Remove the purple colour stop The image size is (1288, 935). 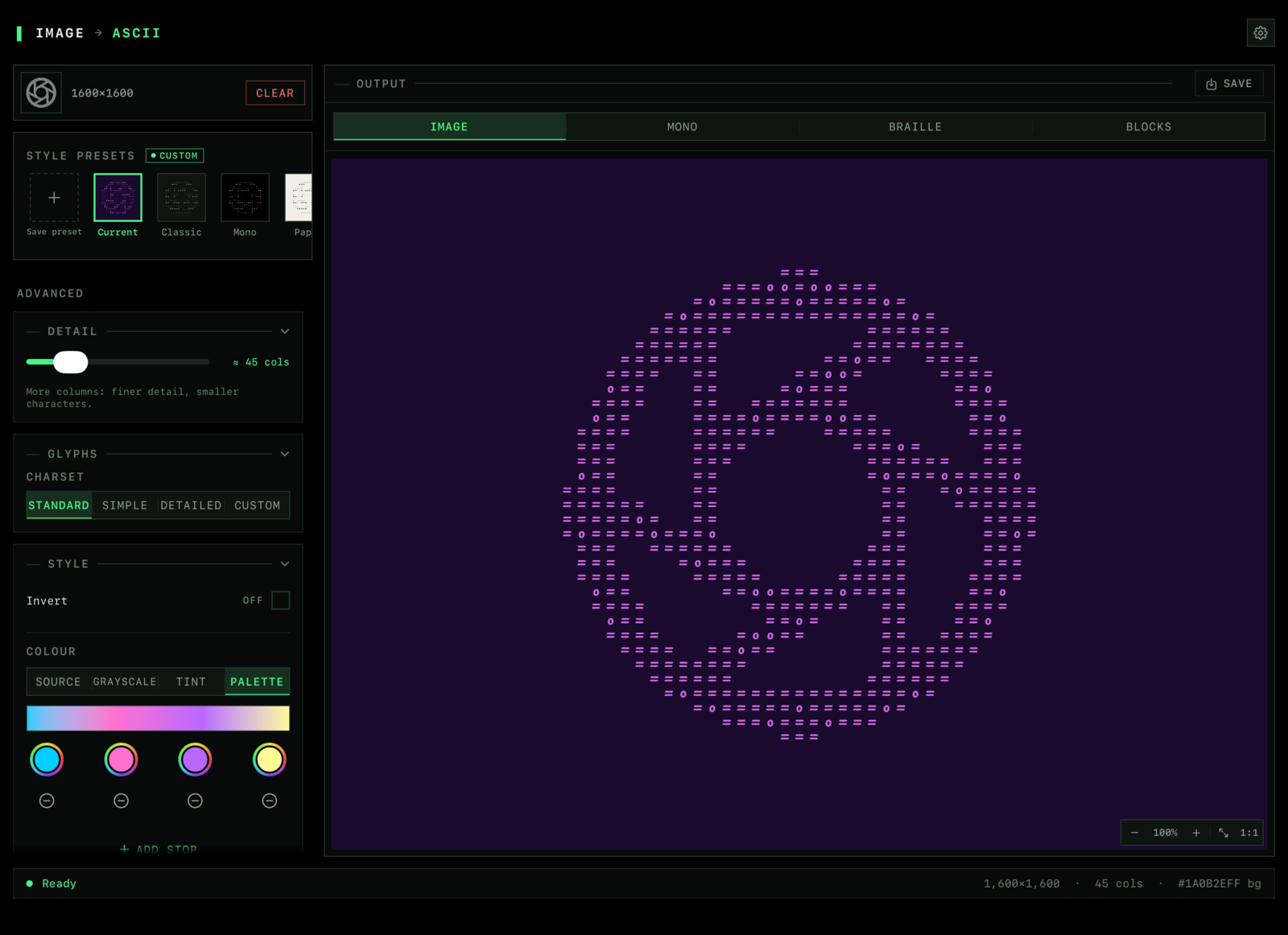[x=195, y=801]
